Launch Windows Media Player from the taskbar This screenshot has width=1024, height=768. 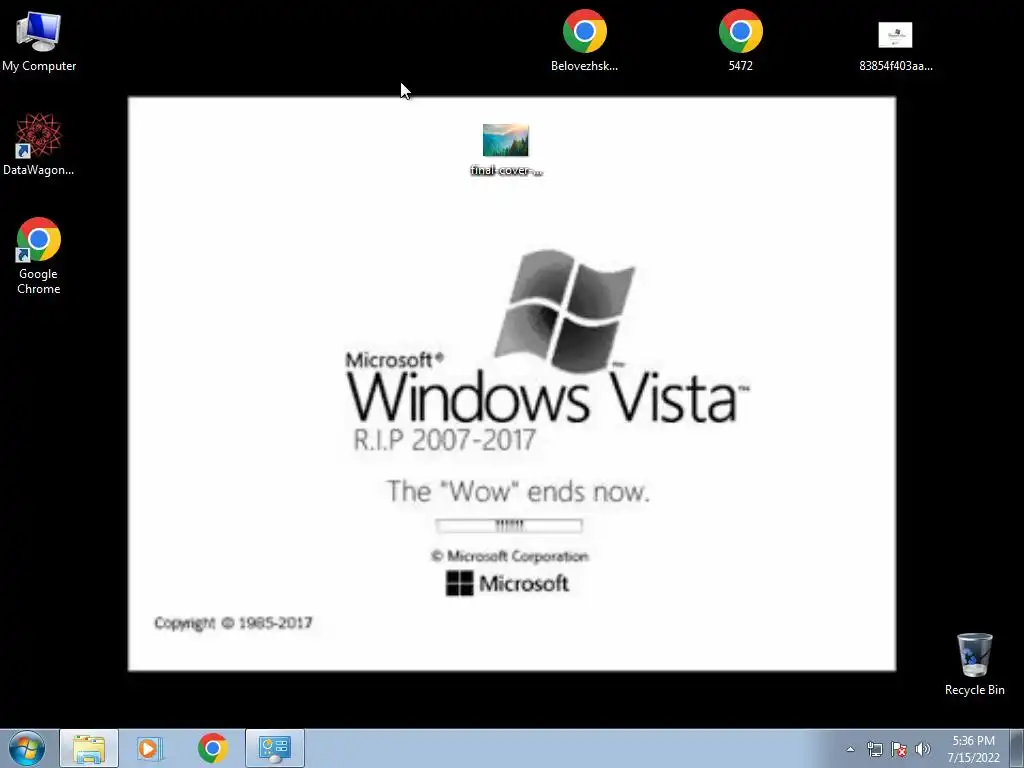tap(149, 748)
